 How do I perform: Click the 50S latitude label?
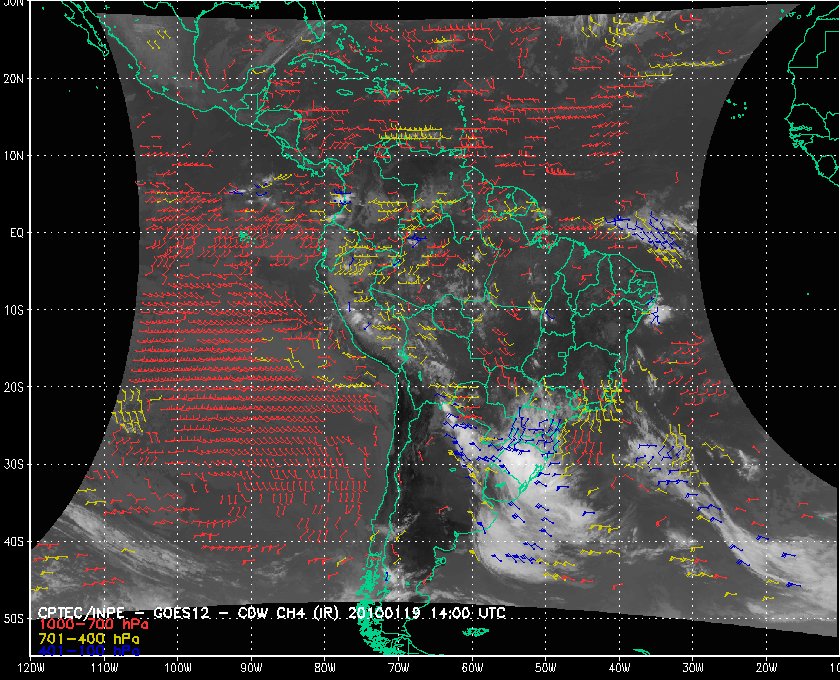[13, 619]
